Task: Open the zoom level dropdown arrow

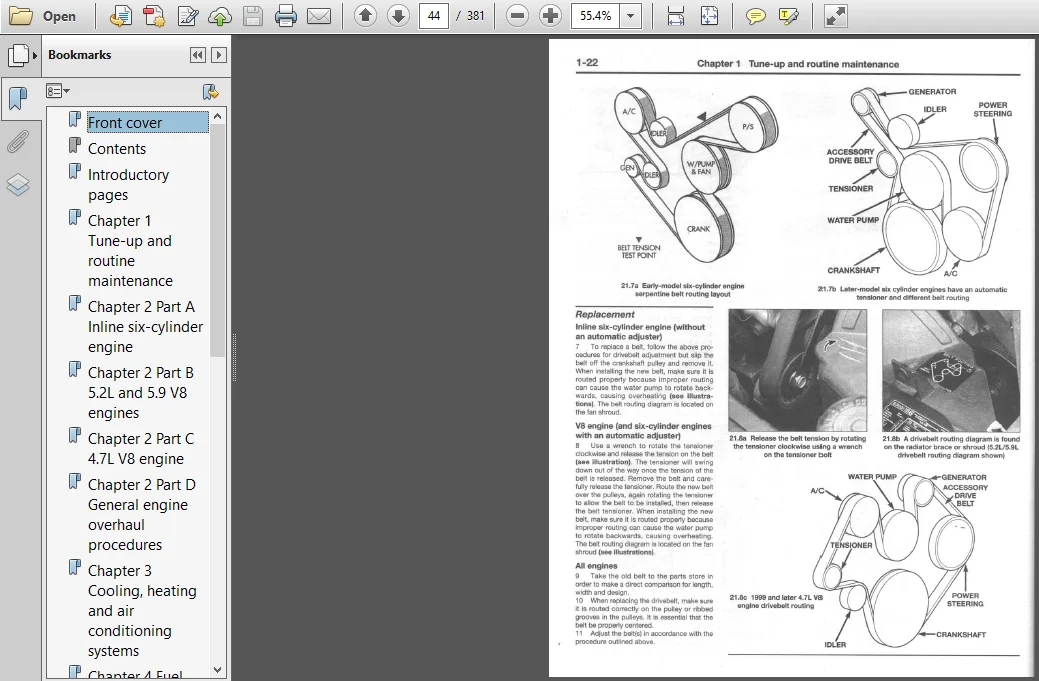Action: click(x=631, y=16)
